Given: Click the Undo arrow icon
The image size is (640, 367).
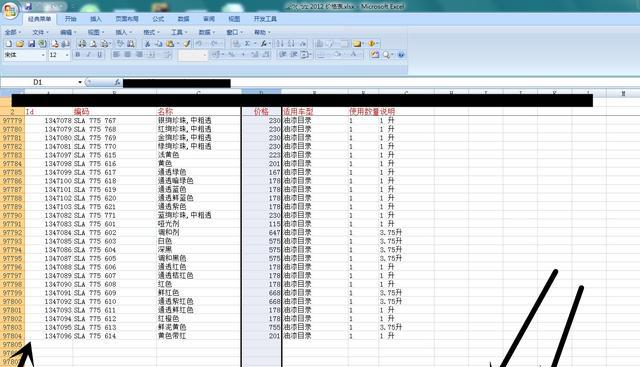Looking at the screenshot, I should (199, 44).
